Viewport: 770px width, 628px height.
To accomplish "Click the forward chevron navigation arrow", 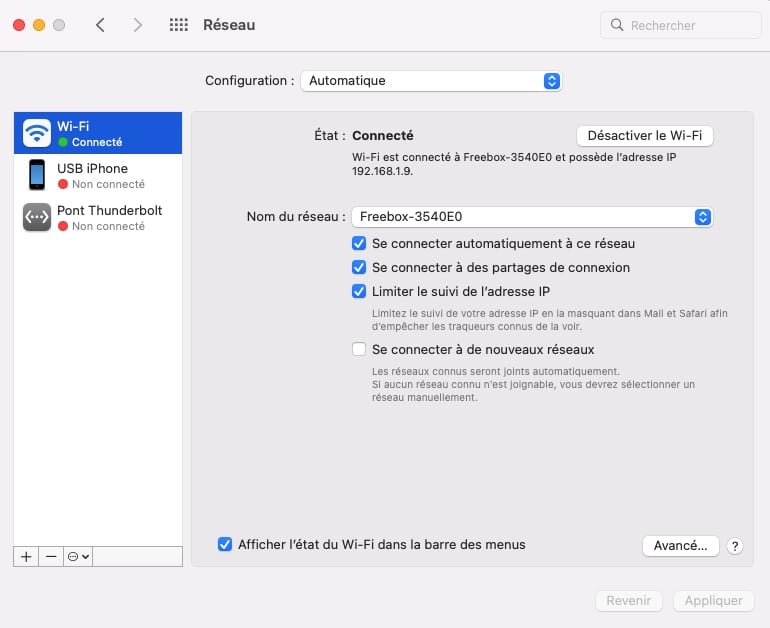I will pos(138,25).
